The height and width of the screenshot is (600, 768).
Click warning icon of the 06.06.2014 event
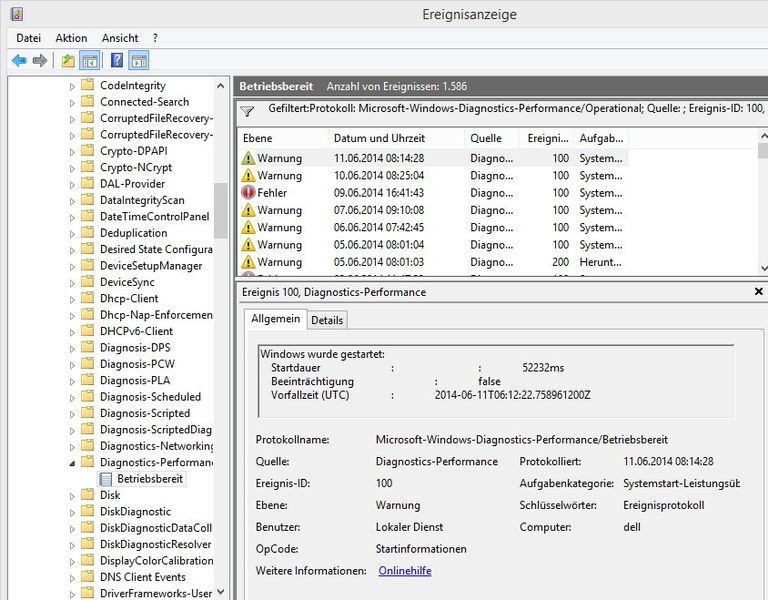coord(248,227)
